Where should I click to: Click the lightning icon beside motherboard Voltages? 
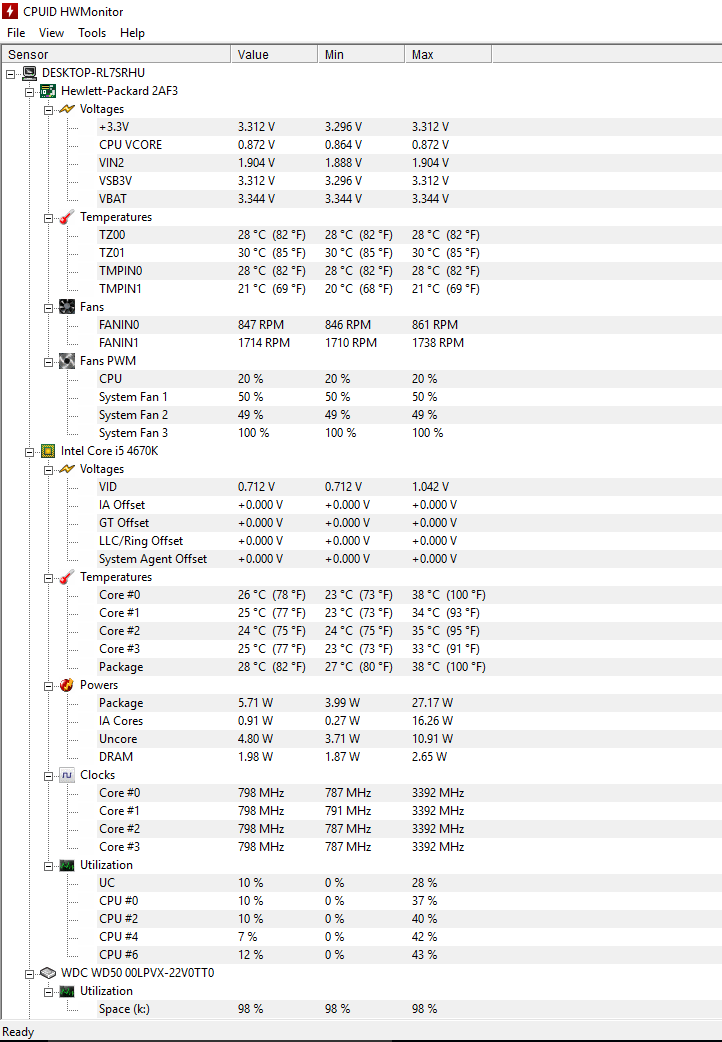coord(66,109)
